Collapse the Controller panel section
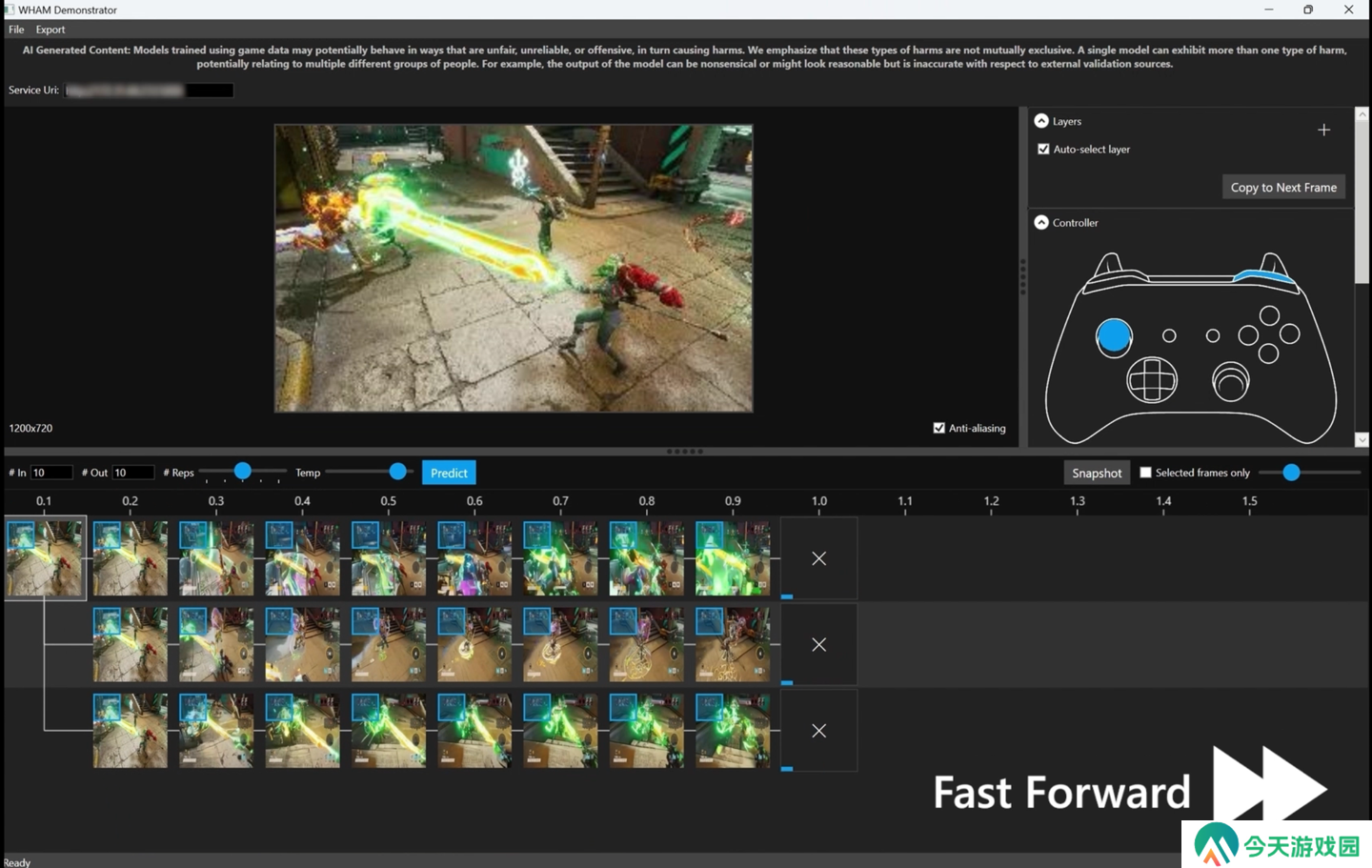The height and width of the screenshot is (868, 1372). point(1041,222)
